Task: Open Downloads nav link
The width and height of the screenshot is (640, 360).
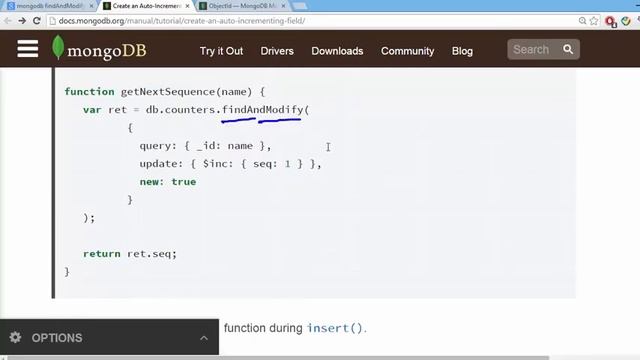Action: tap(337, 51)
